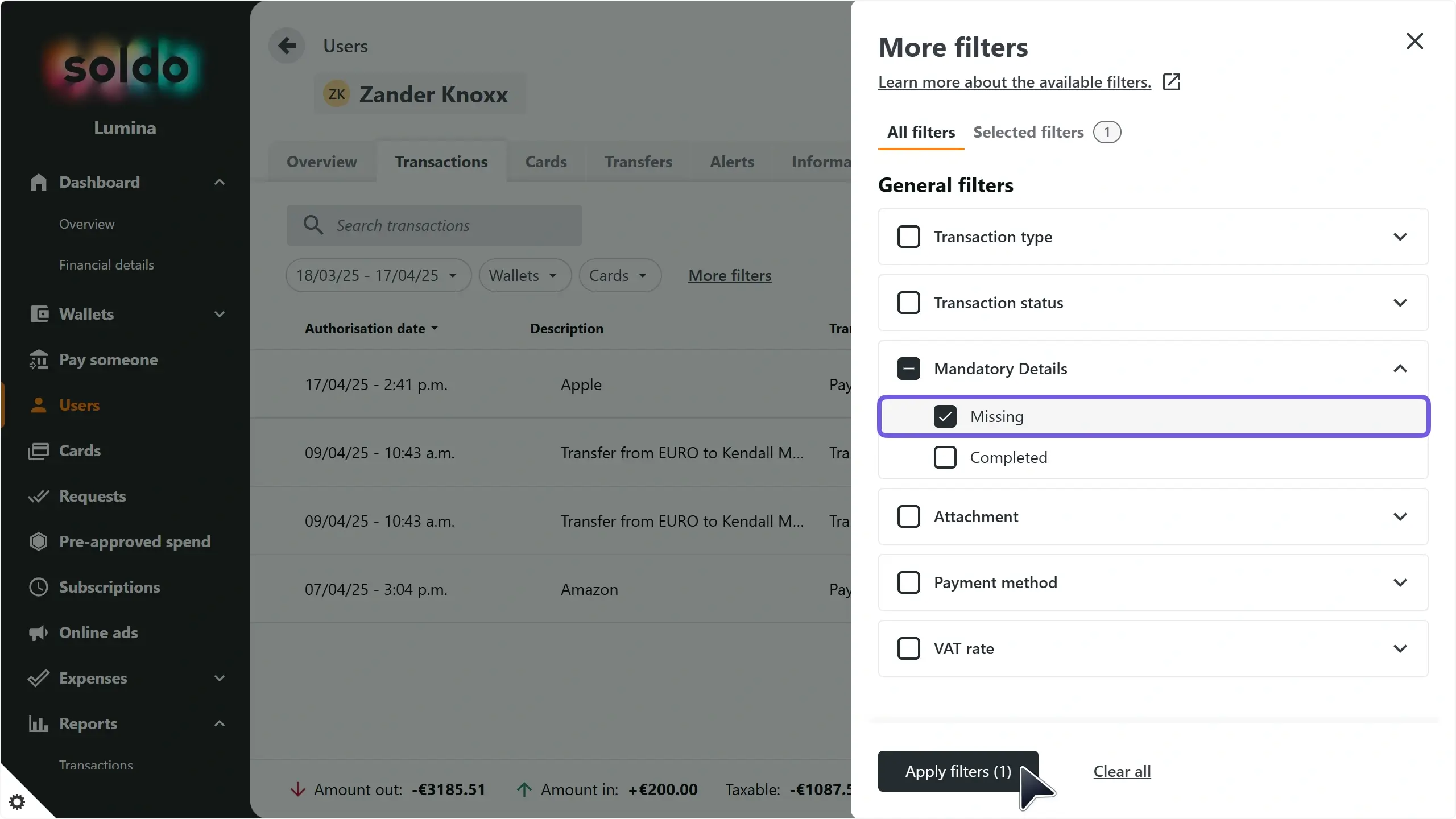The width and height of the screenshot is (1456, 819).
Task: Click the Subscriptions clock icon
Action: [39, 587]
